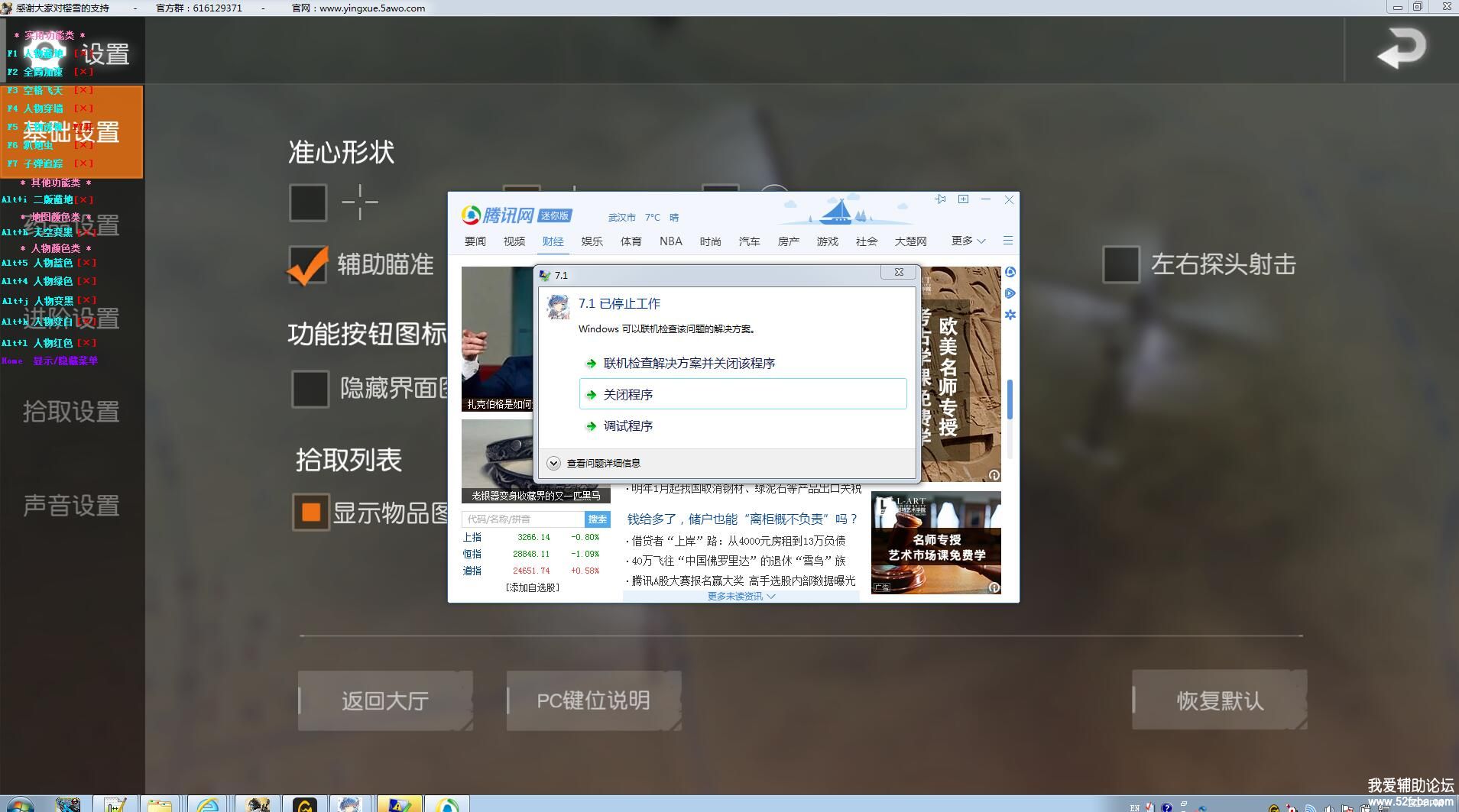Open the yellow warning-flag taskbar icon
This screenshot has height=812, width=1459.
pyautogui.click(x=398, y=804)
